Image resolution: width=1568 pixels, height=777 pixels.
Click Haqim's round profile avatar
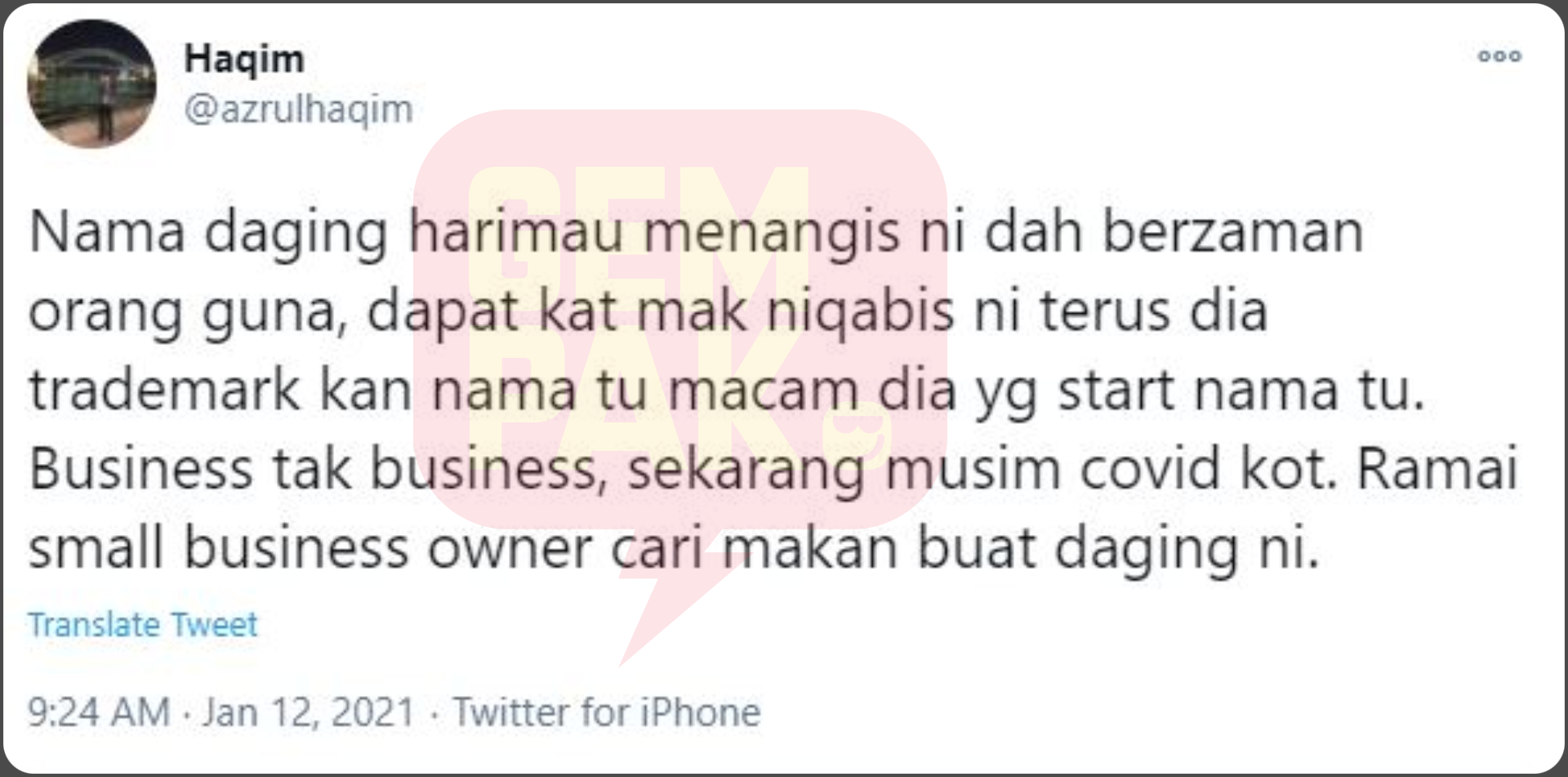pos(91,84)
